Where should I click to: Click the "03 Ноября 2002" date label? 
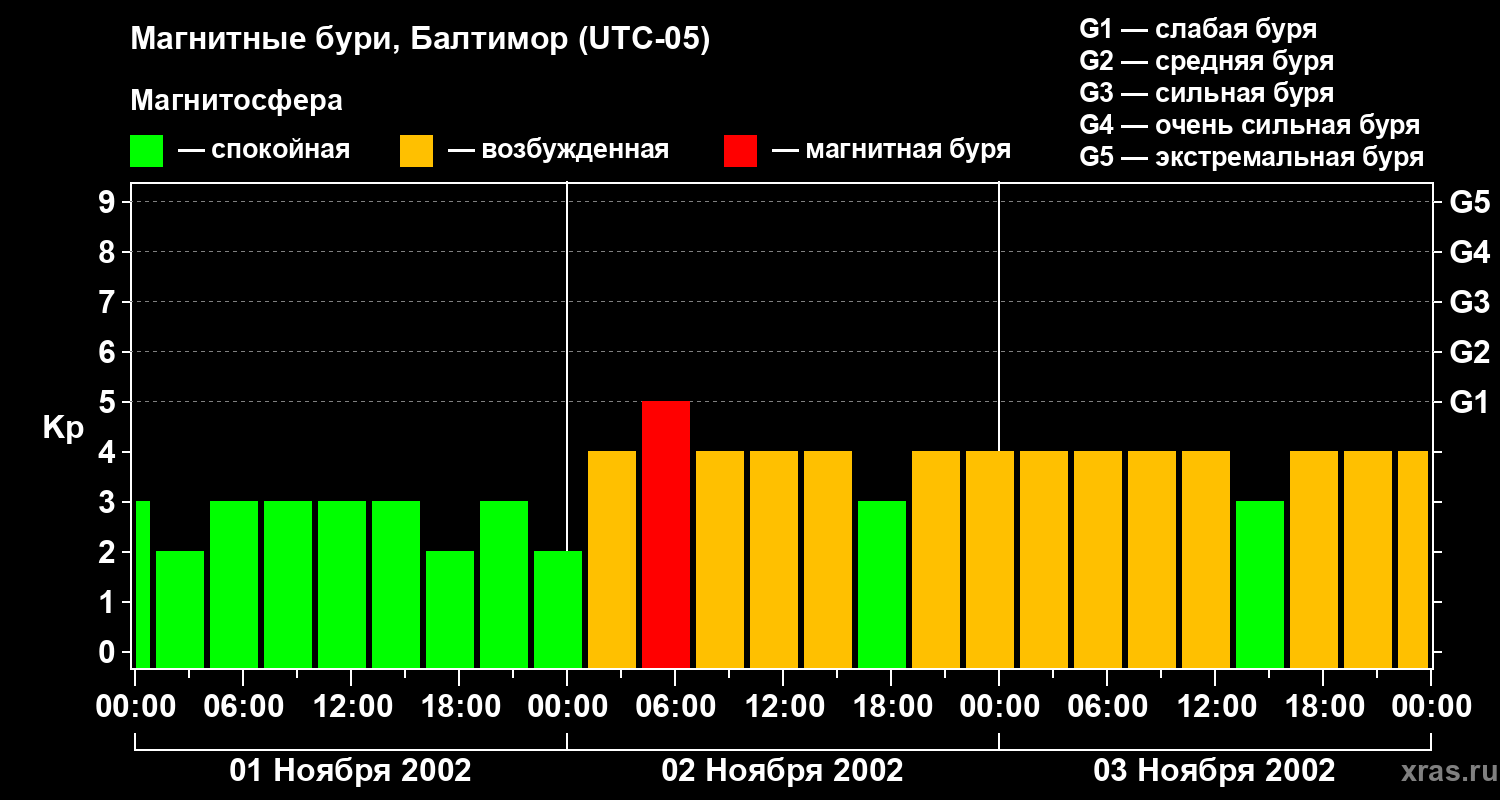[x=1214, y=771]
